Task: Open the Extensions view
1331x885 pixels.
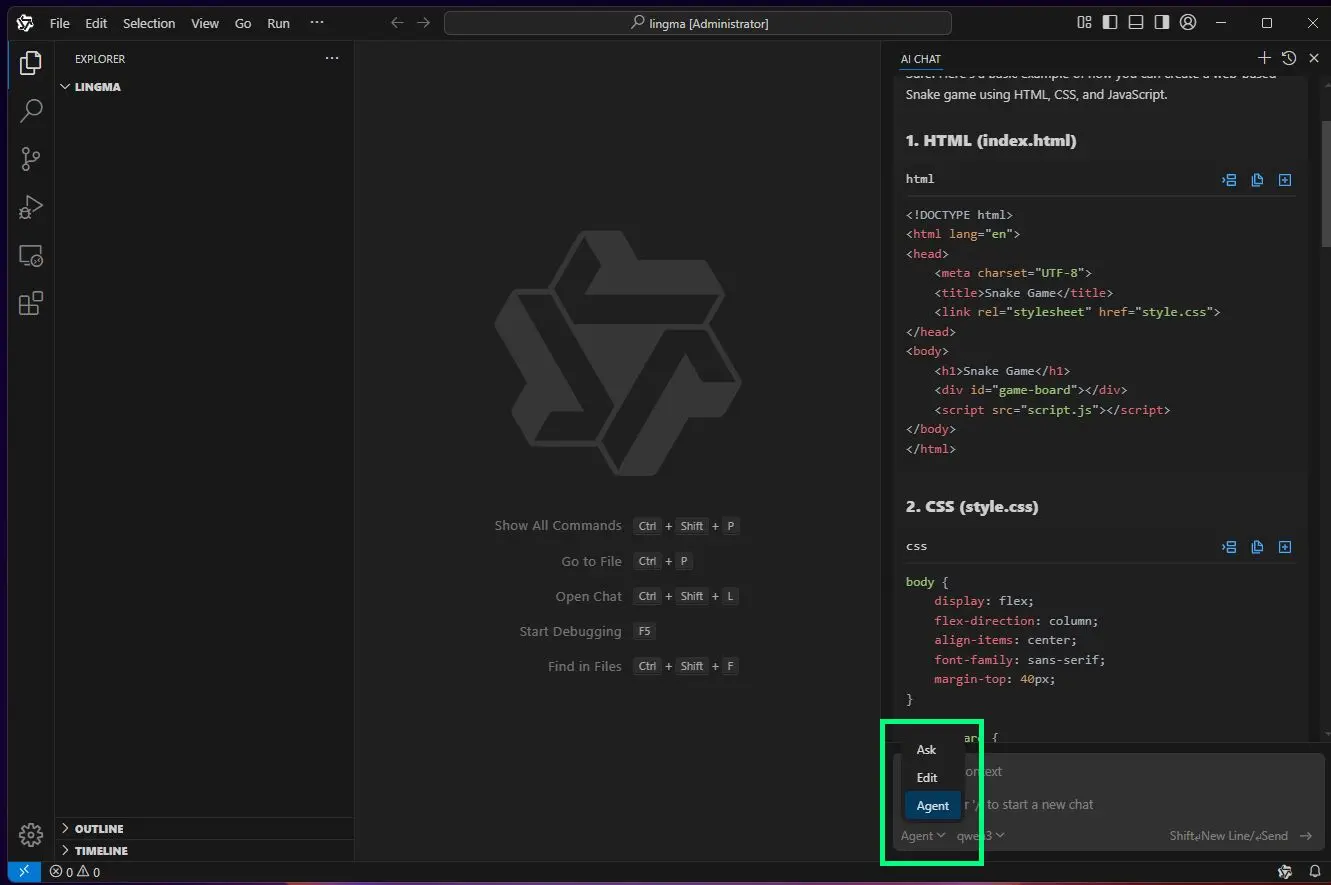Action: 31,303
